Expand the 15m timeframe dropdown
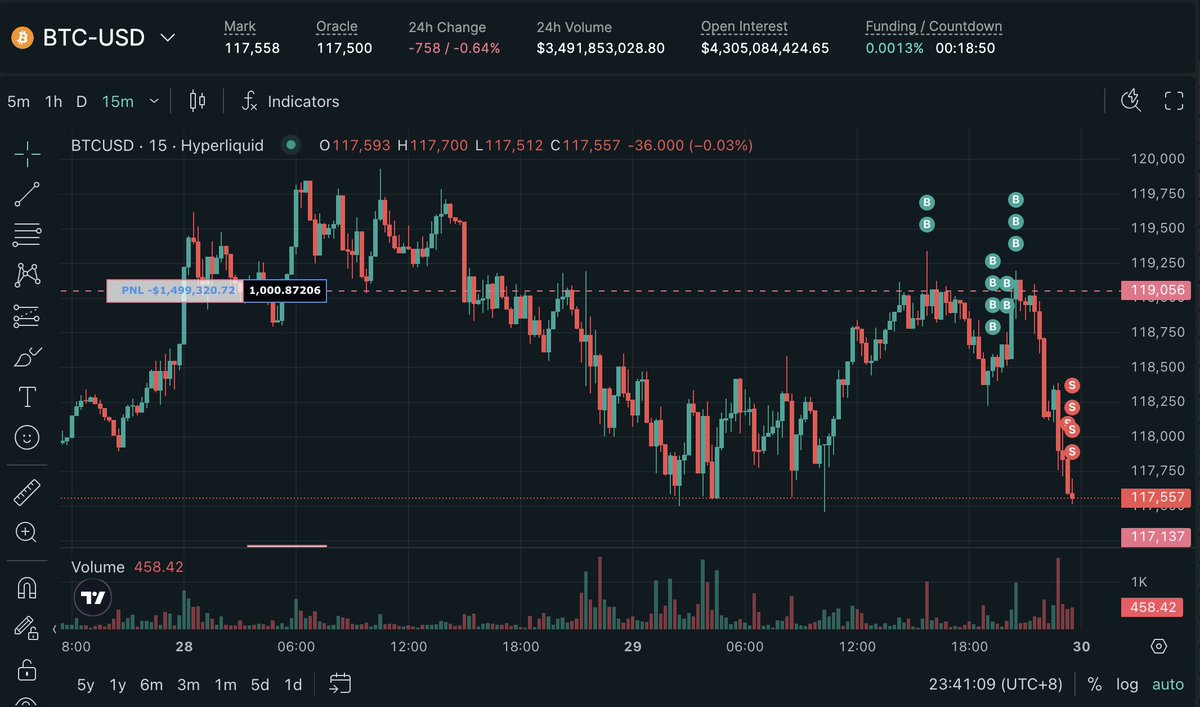The image size is (1200, 707). click(154, 101)
